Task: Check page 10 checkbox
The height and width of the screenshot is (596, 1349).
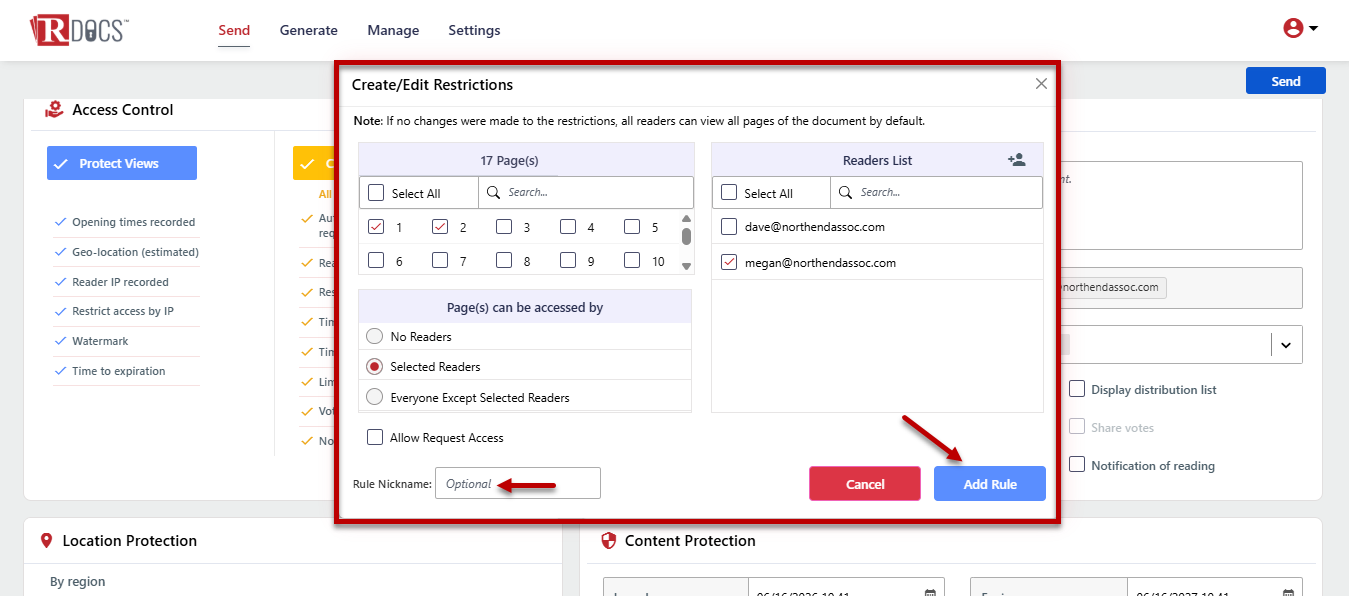Action: click(x=632, y=261)
